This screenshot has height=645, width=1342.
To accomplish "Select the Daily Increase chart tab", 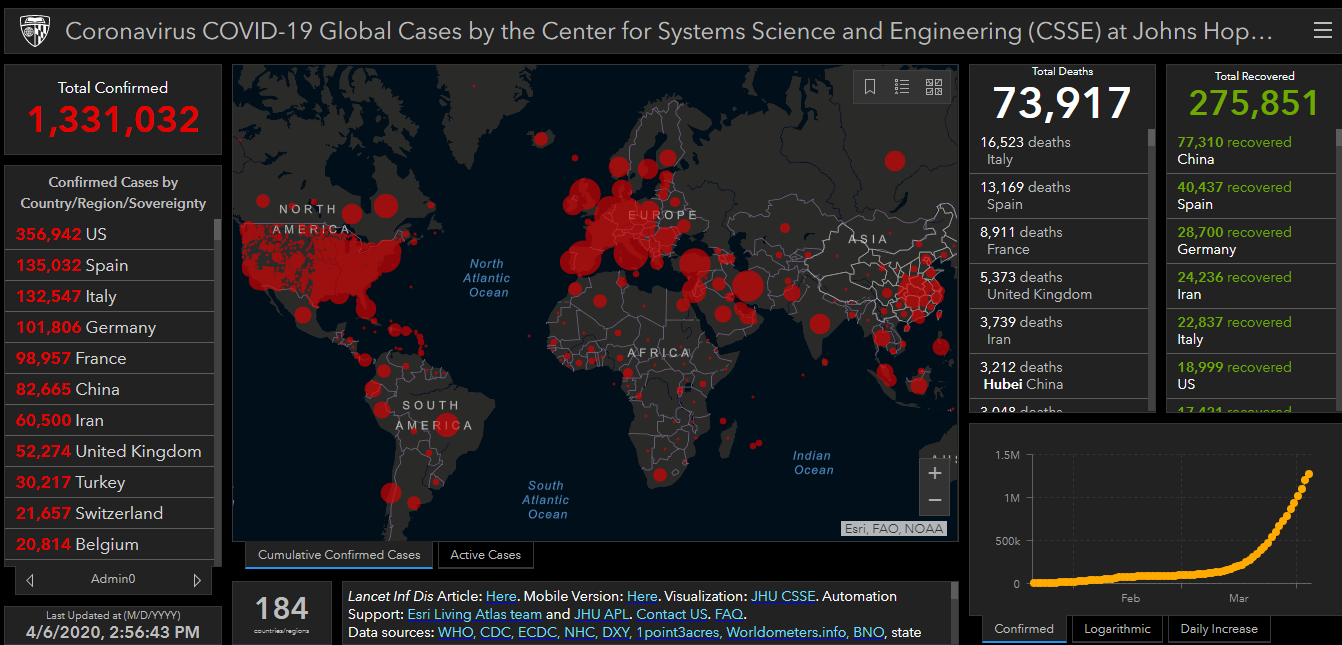I will coord(1219,629).
